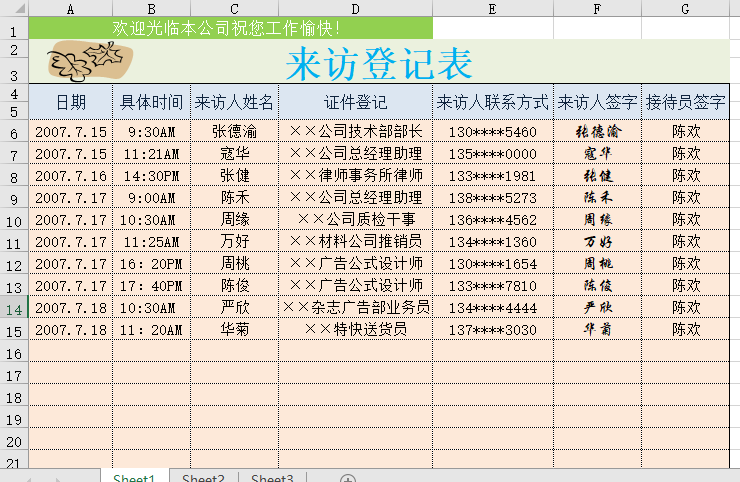The height and width of the screenshot is (482, 740).
Task: Click the cell containing 9:30AM
Action: pyautogui.click(x=151, y=131)
